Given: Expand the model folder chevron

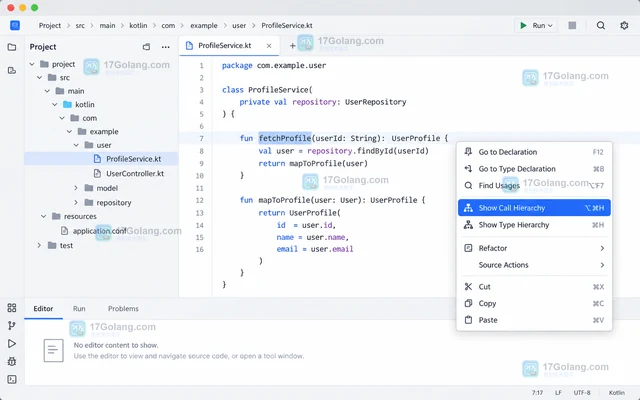Looking at the screenshot, I should (x=76, y=188).
